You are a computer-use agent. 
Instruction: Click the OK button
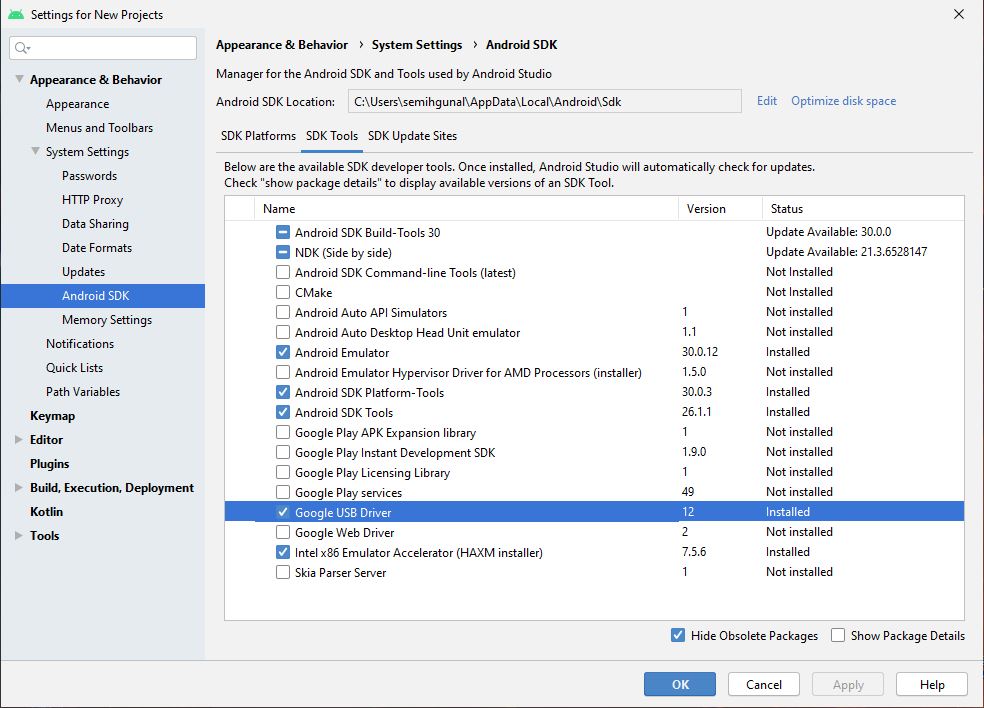(x=680, y=684)
